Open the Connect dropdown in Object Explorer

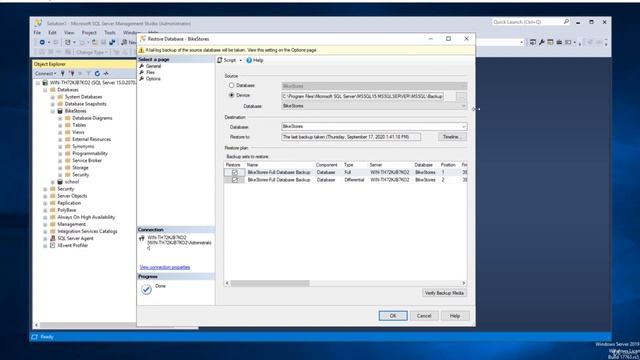click(x=45, y=73)
